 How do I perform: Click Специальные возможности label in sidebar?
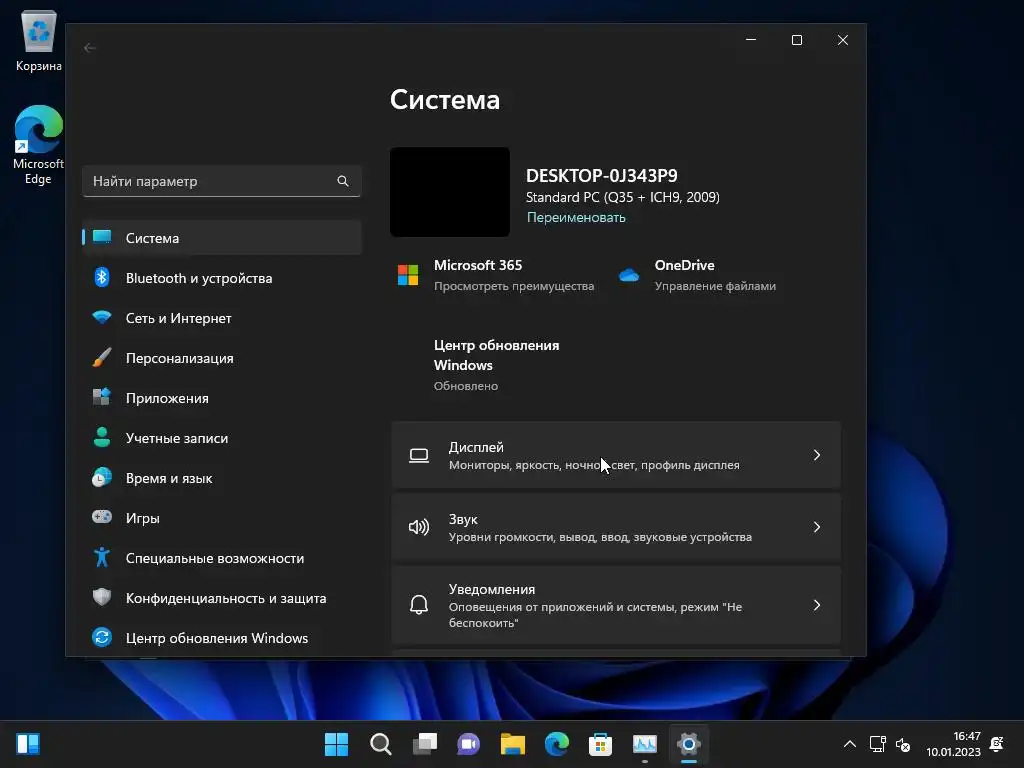(x=215, y=558)
